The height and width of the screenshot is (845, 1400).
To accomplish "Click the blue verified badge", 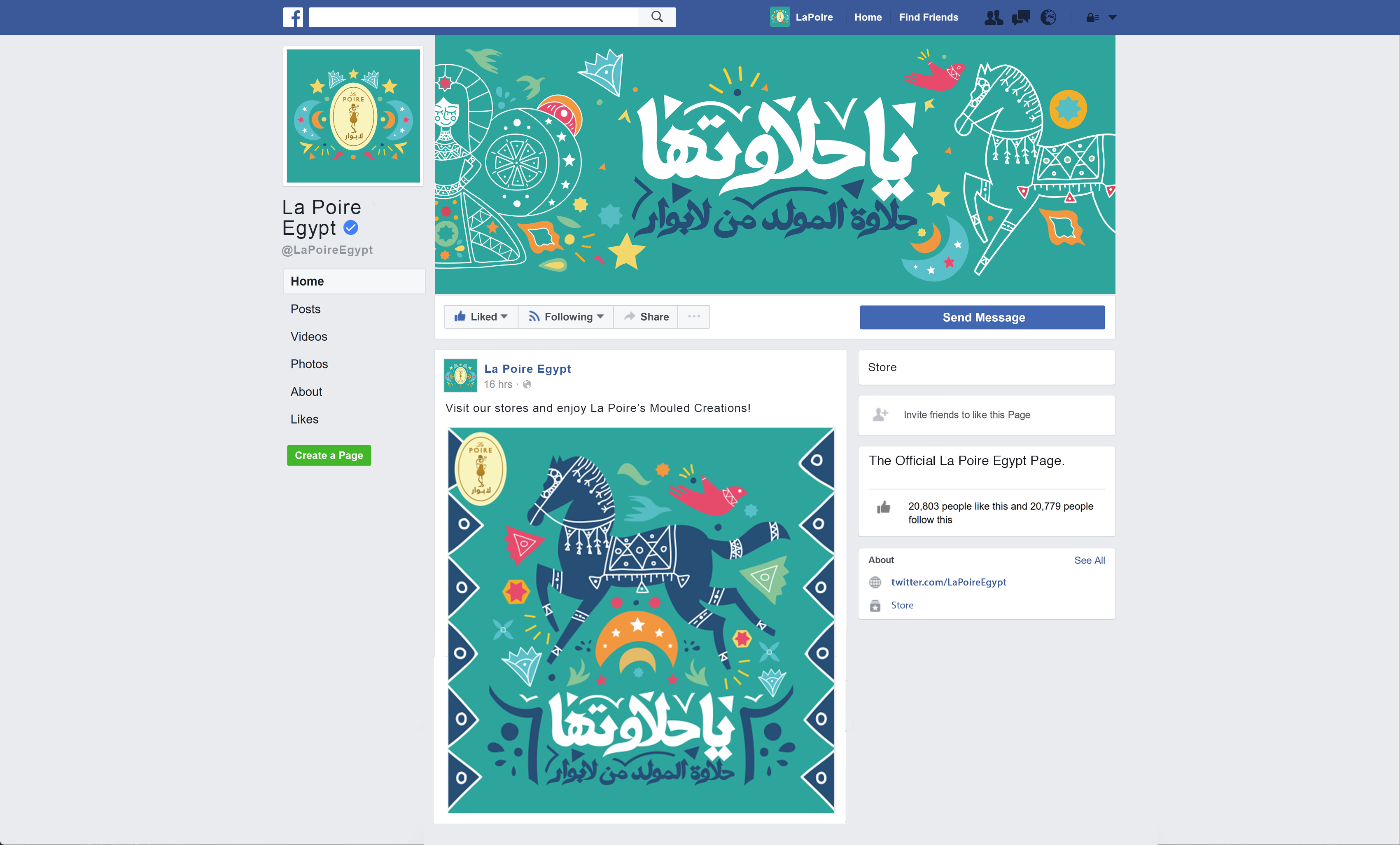I will click(x=351, y=228).
